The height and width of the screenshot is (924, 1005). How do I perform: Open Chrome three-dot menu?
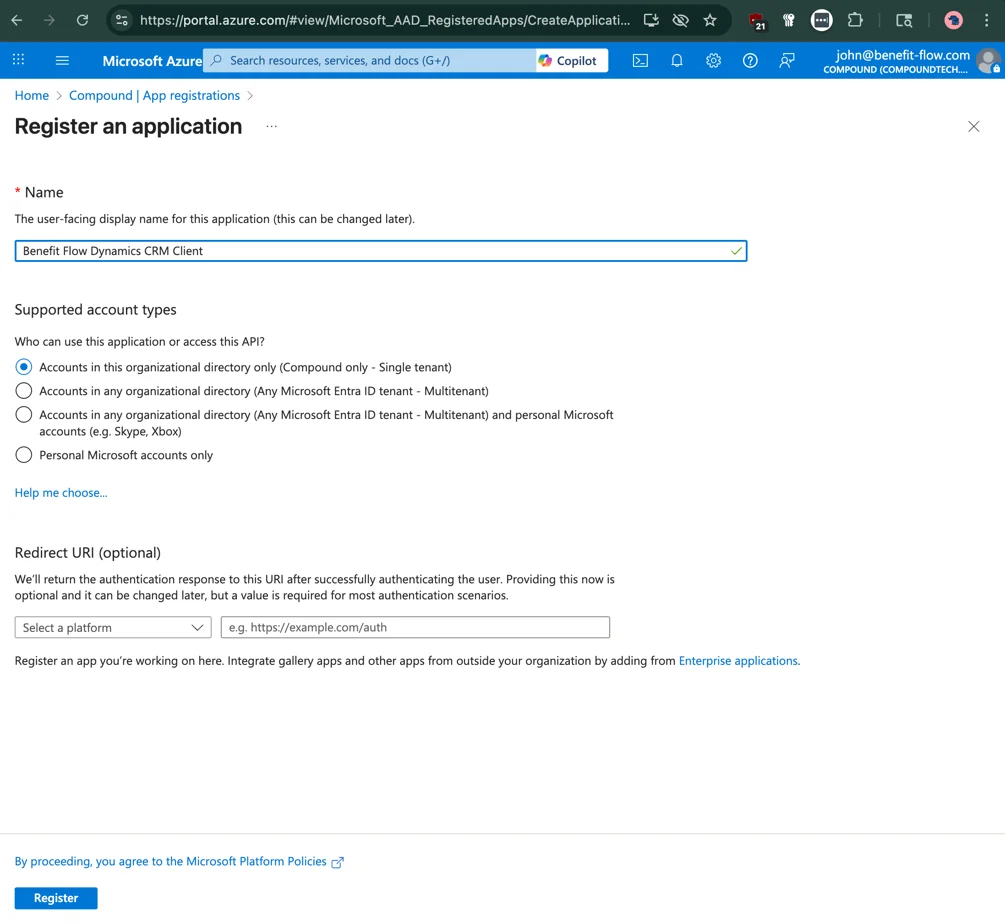[986, 21]
